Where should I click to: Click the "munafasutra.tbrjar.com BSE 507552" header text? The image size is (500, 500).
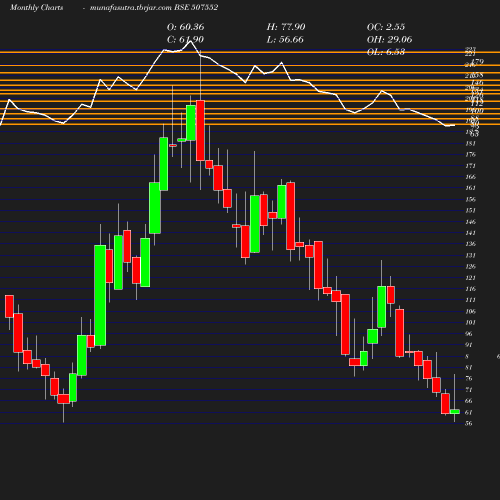tap(154, 8)
